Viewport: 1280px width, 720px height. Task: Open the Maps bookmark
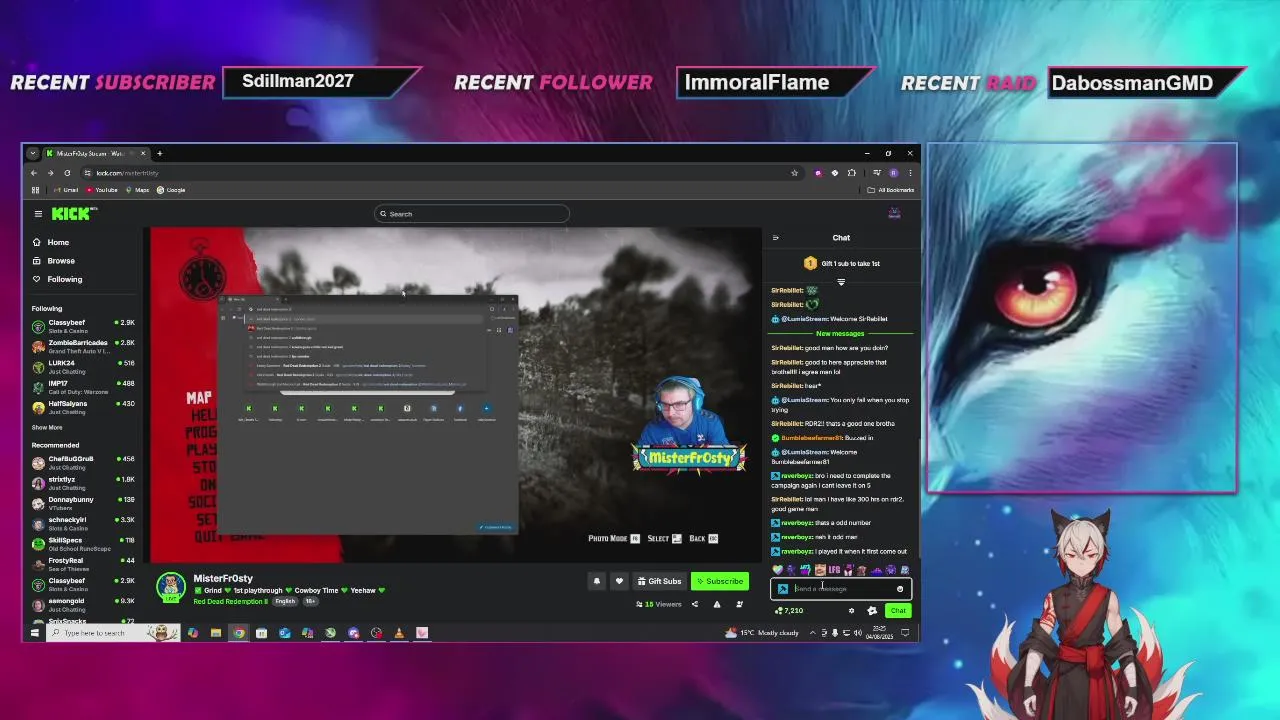(137, 190)
